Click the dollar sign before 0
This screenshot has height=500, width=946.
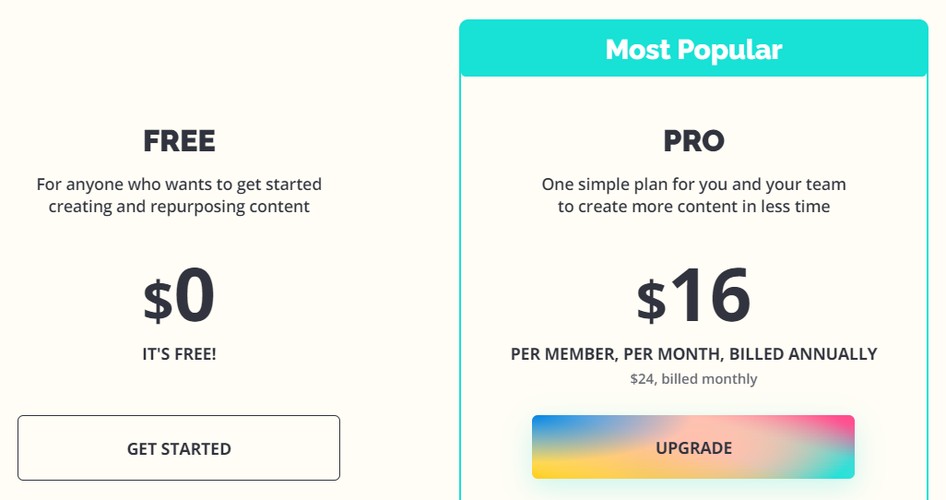pos(157,300)
